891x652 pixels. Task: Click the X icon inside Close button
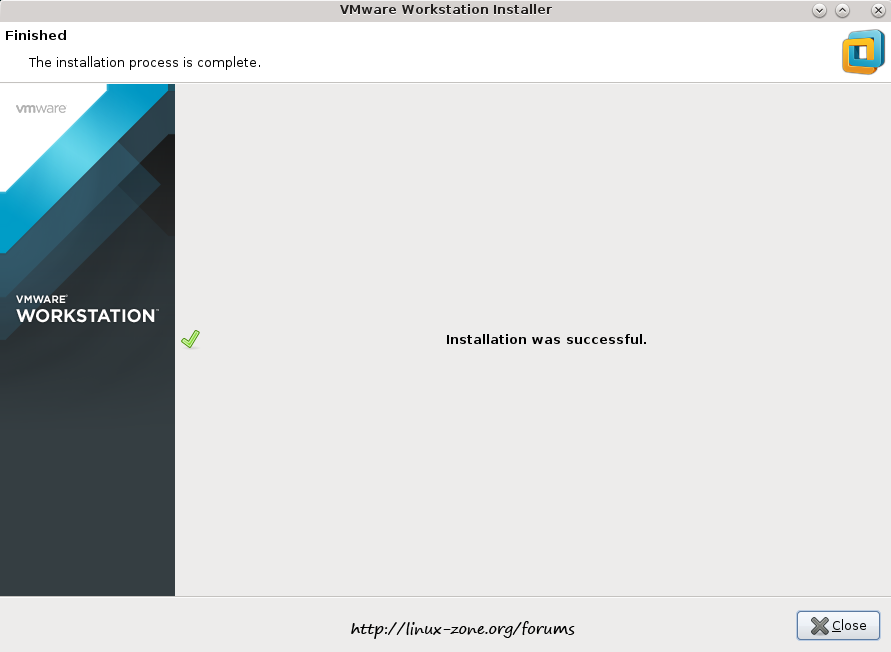[819, 626]
